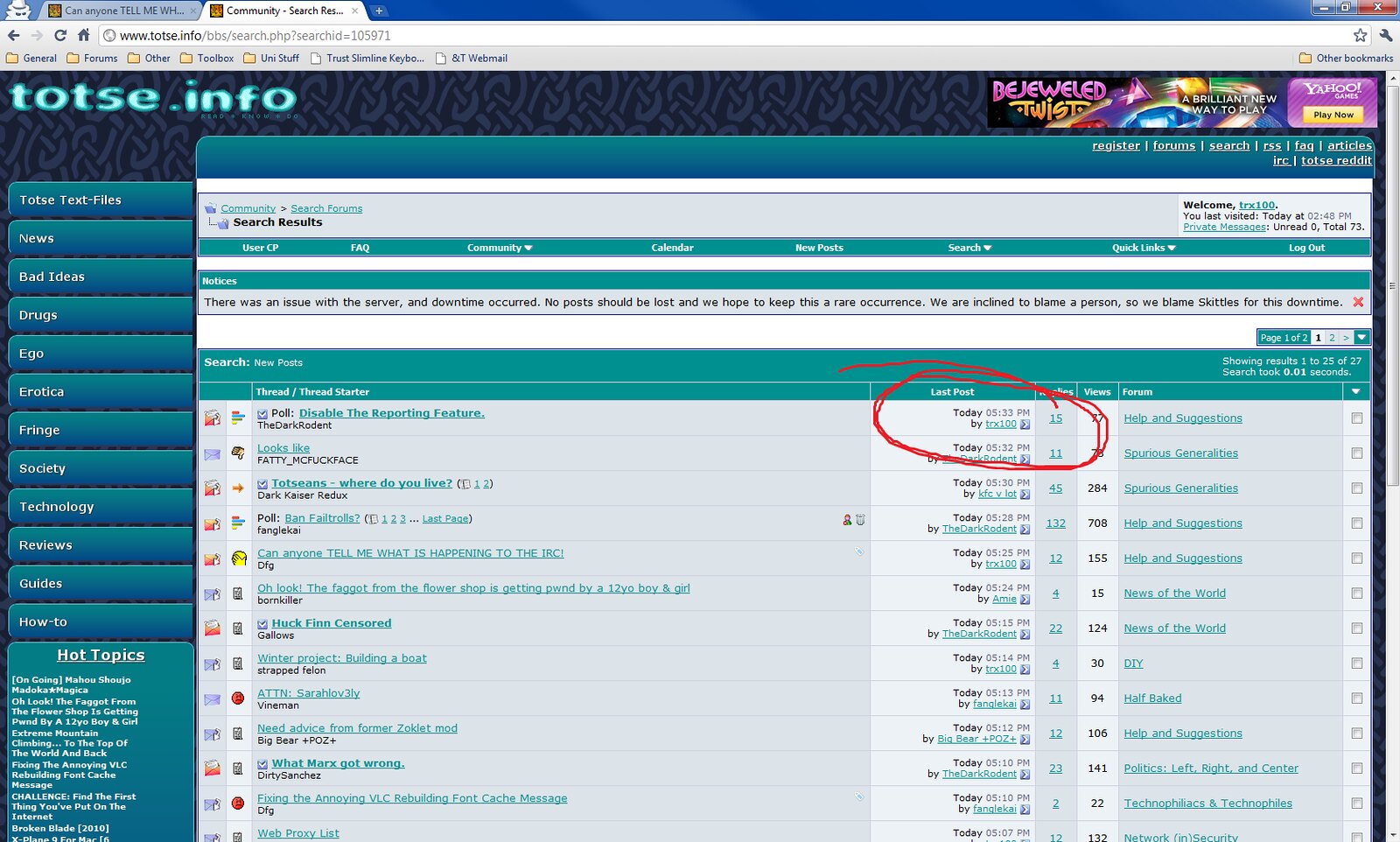Viewport: 1400px width, 842px height.
Task: Open the Forums bookmarks folder
Action: point(92,59)
